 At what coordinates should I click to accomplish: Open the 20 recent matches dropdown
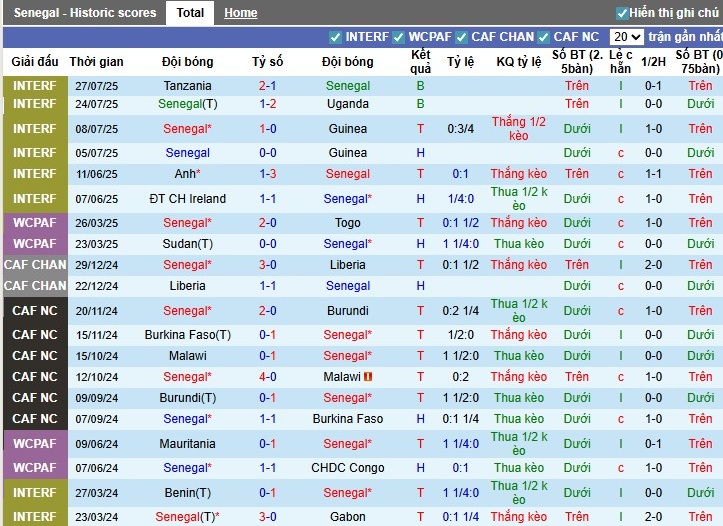(627, 37)
